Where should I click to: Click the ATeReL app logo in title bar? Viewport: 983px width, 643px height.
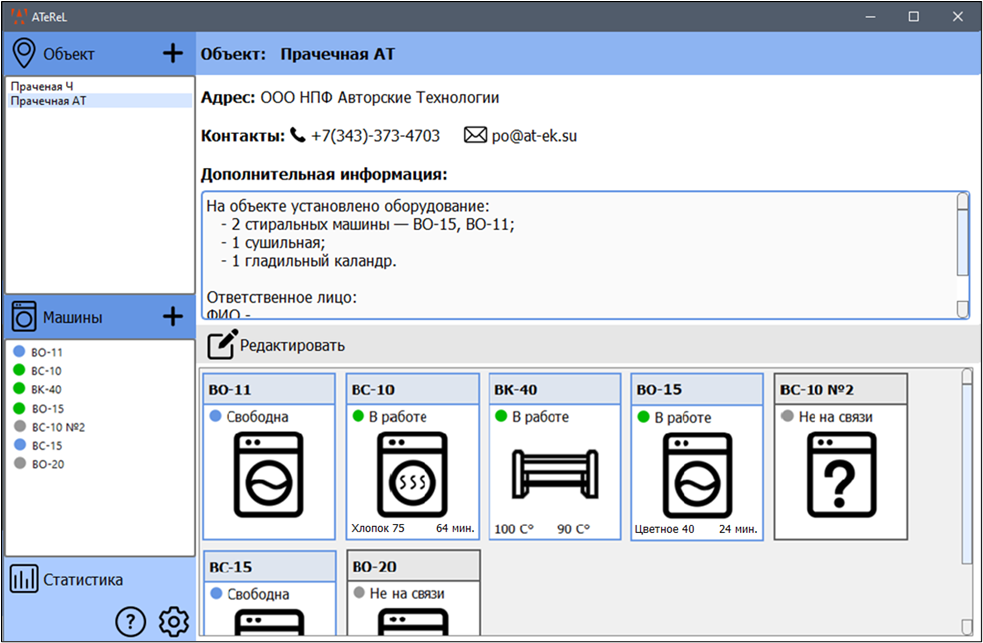pos(19,16)
